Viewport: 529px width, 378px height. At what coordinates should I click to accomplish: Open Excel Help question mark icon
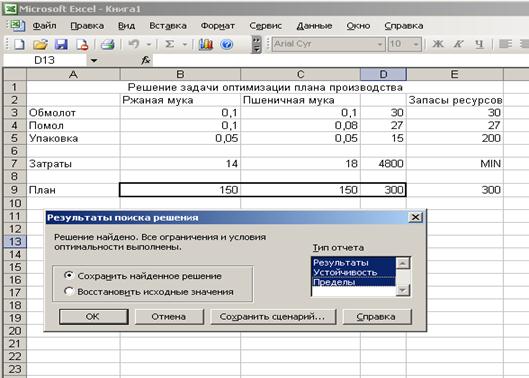pos(227,44)
